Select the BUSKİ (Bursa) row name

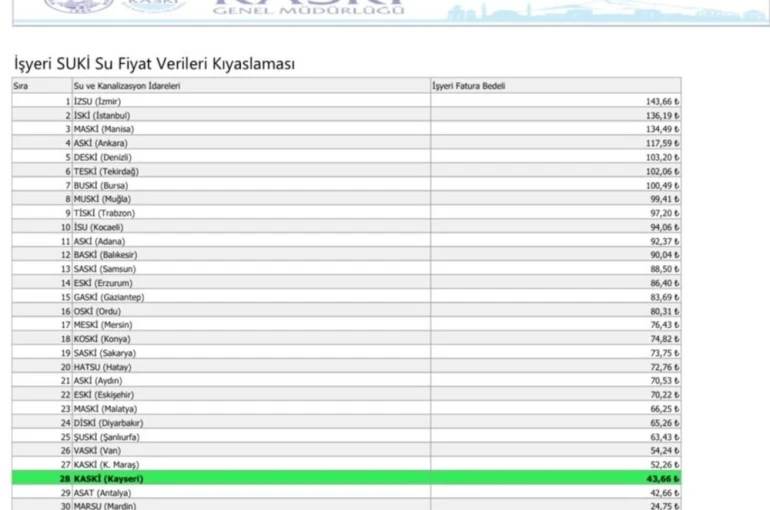click(100, 185)
